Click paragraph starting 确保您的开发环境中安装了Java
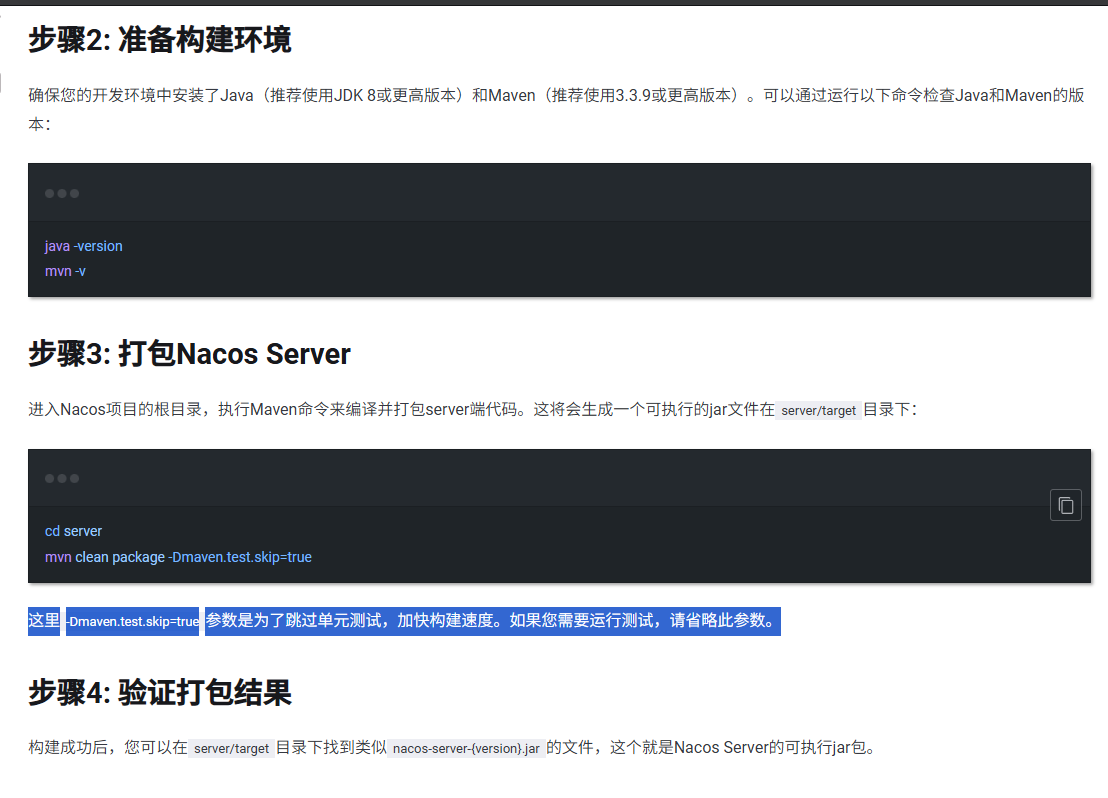Image resolution: width=1108 pixels, height=798 pixels. point(557,110)
